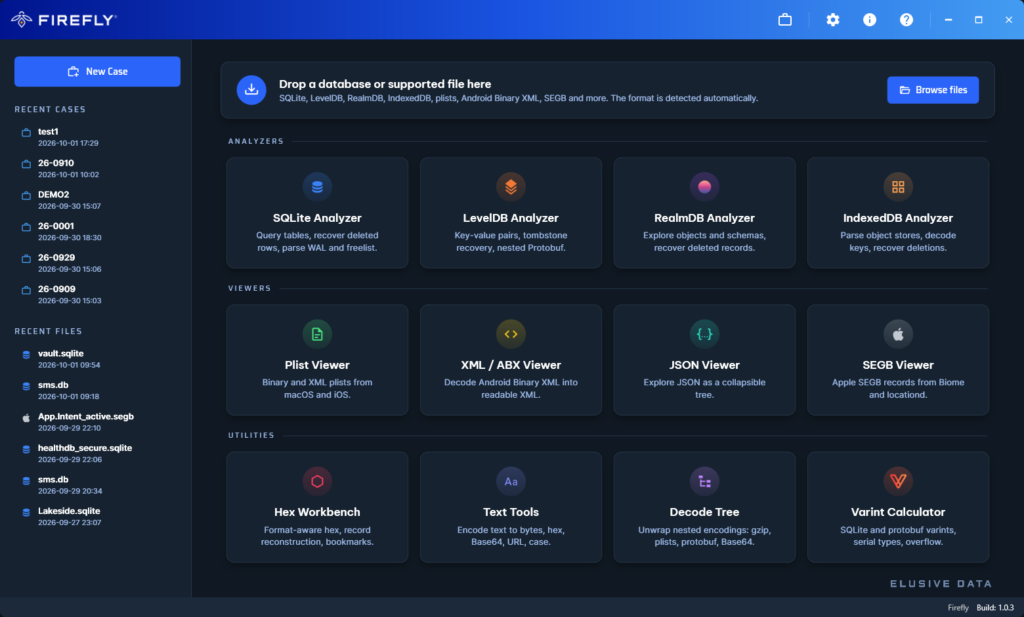This screenshot has height=617, width=1024.
Task: Select the Plist Viewer title text
Action: click(317, 365)
